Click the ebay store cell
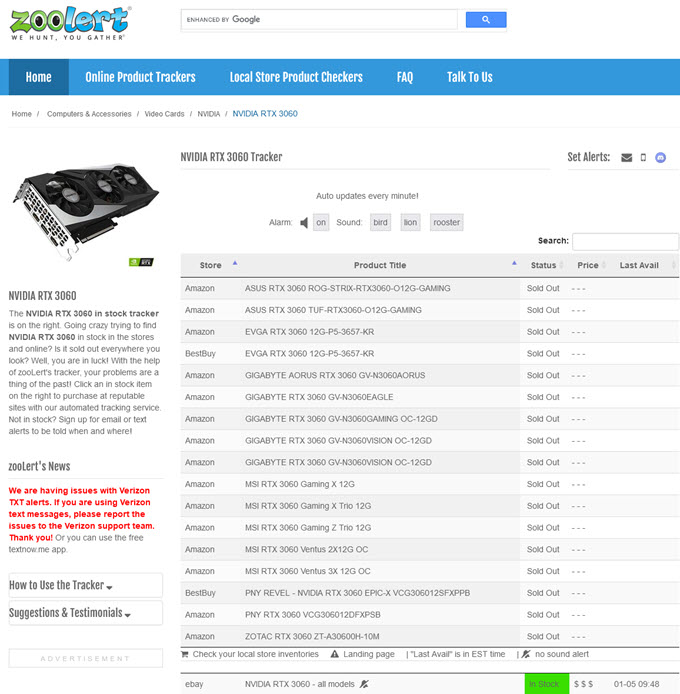The height and width of the screenshot is (694, 680). pyautogui.click(x=194, y=684)
